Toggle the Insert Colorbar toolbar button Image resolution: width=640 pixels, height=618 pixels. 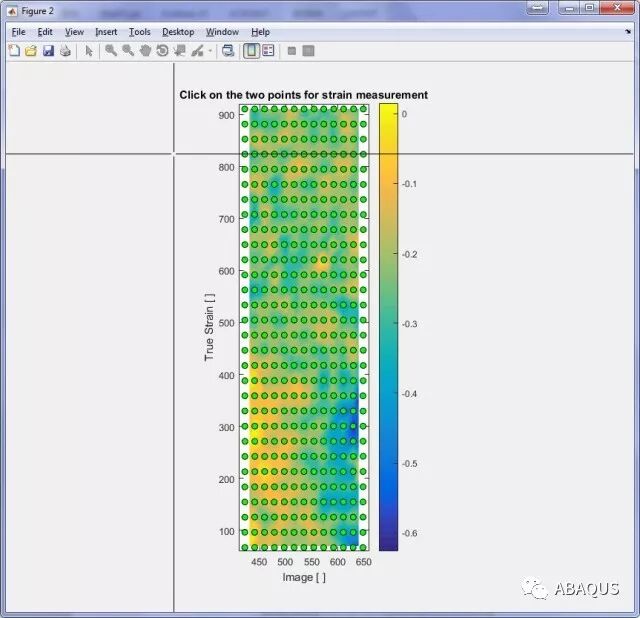click(251, 51)
